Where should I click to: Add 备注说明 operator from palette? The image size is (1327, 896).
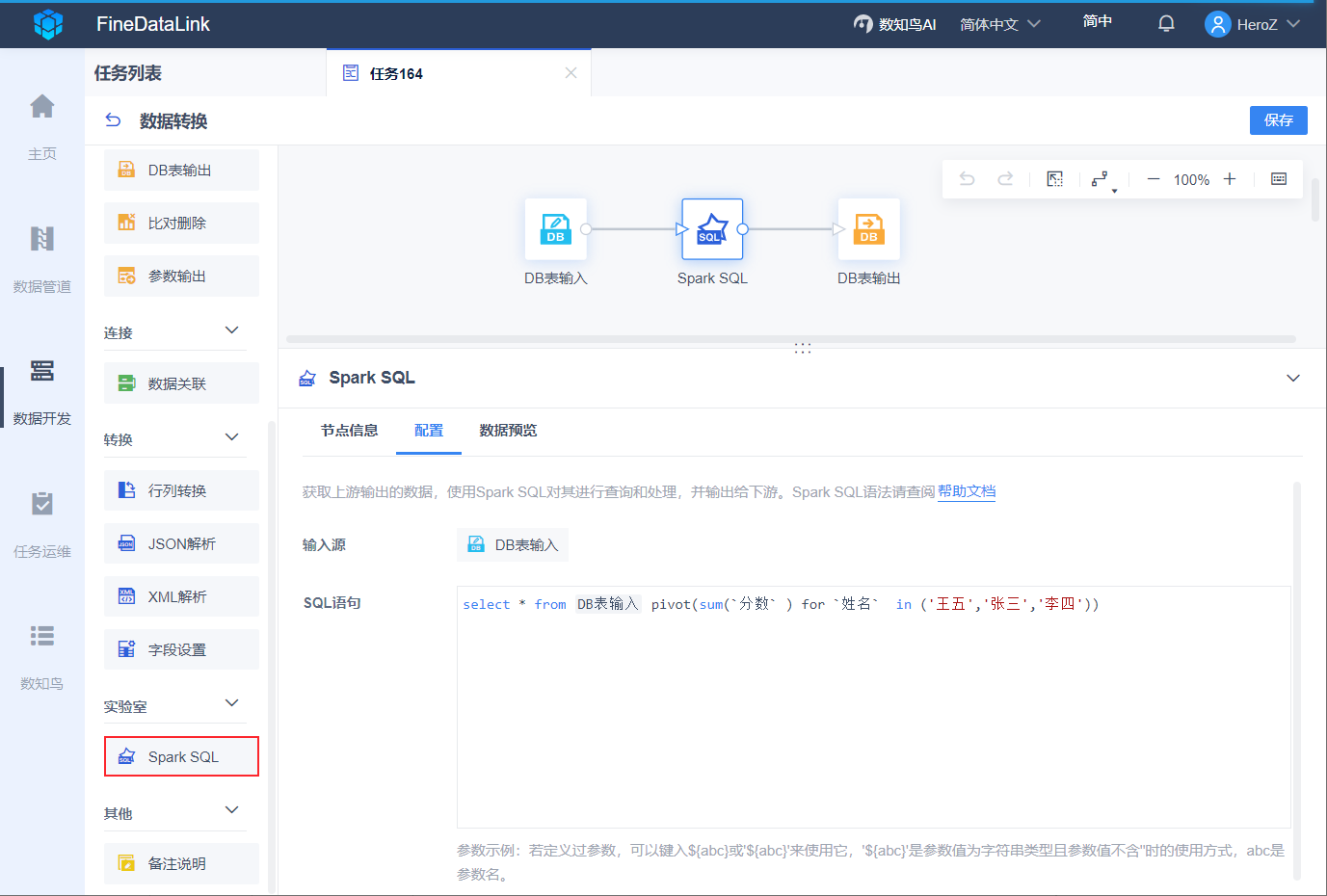181,863
